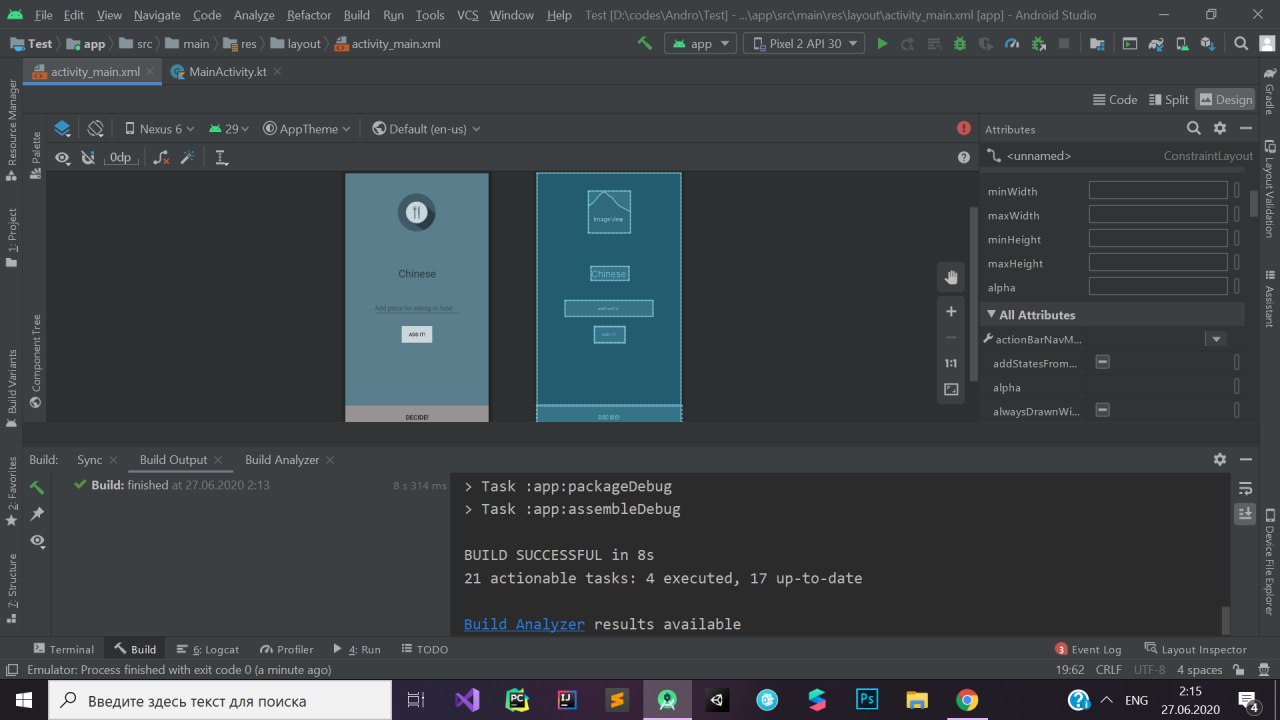Open Attributes panel settings gear
Viewport: 1280px width, 720px height.
pyautogui.click(x=1220, y=128)
